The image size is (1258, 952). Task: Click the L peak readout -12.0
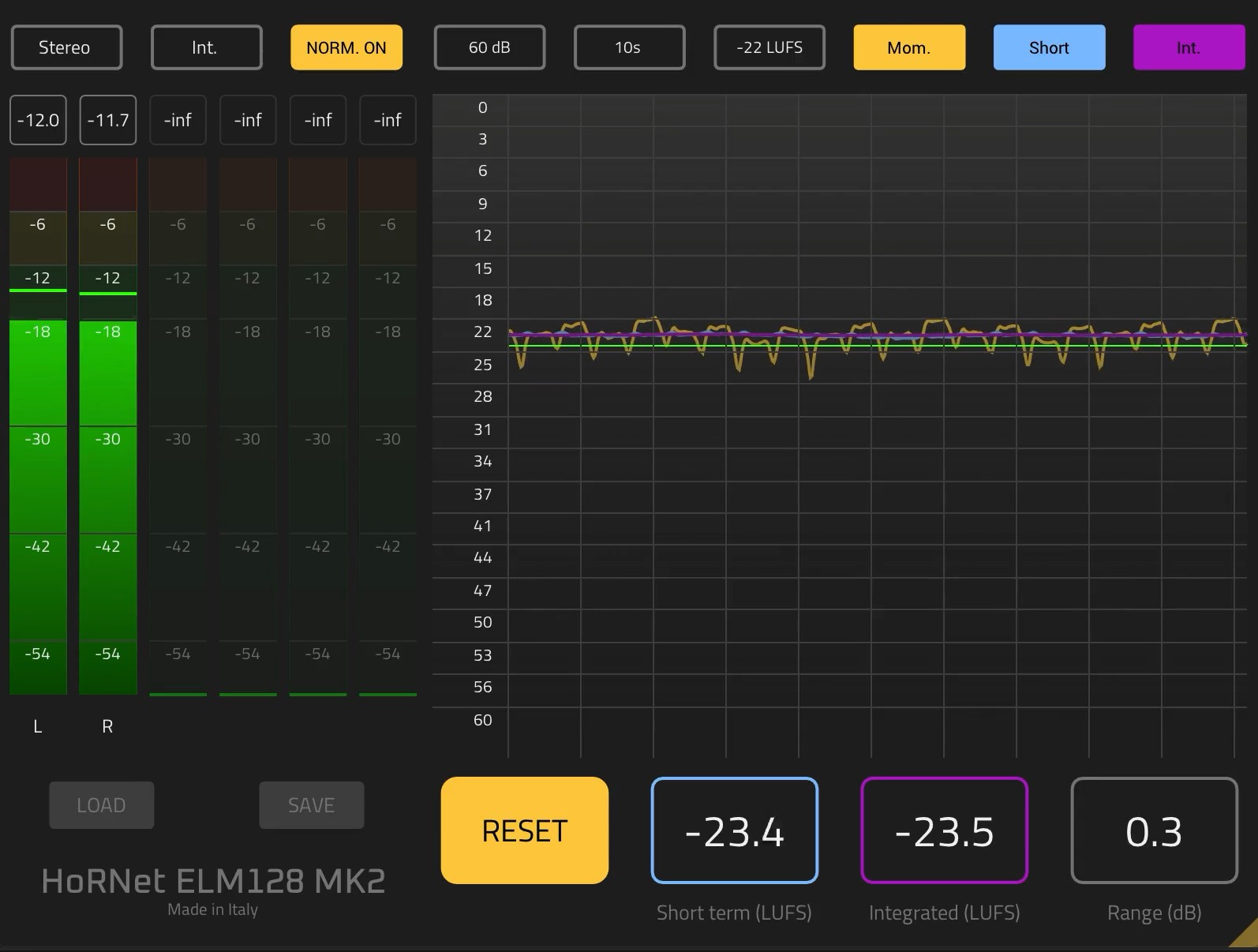(x=38, y=120)
